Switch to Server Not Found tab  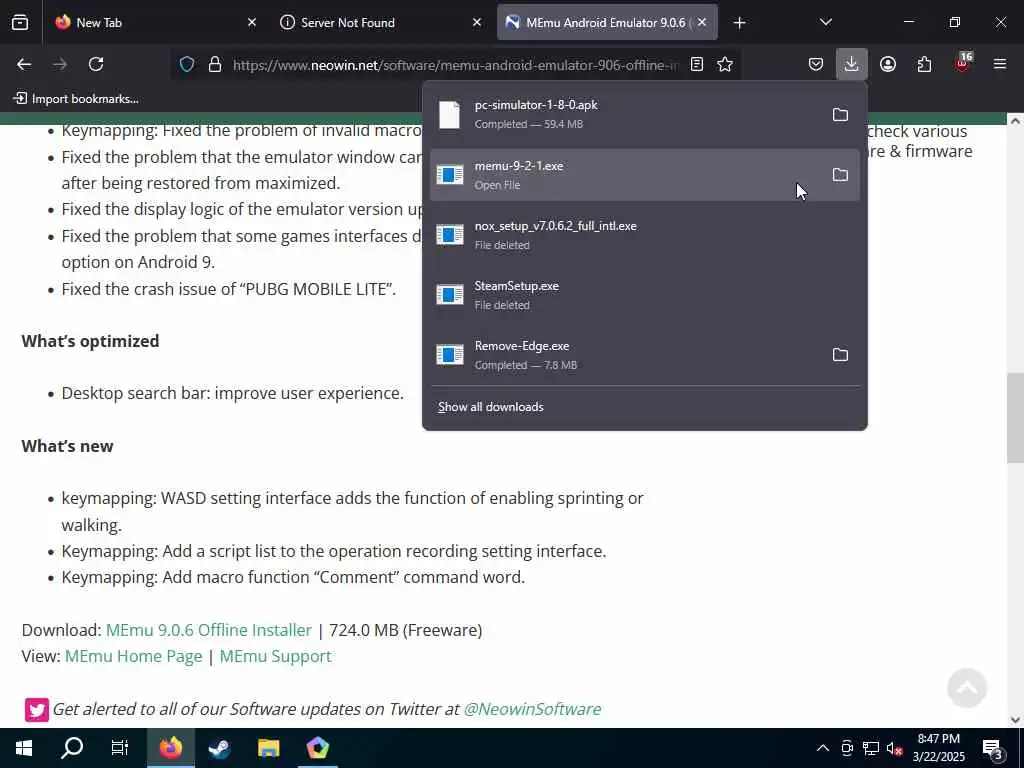click(379, 22)
